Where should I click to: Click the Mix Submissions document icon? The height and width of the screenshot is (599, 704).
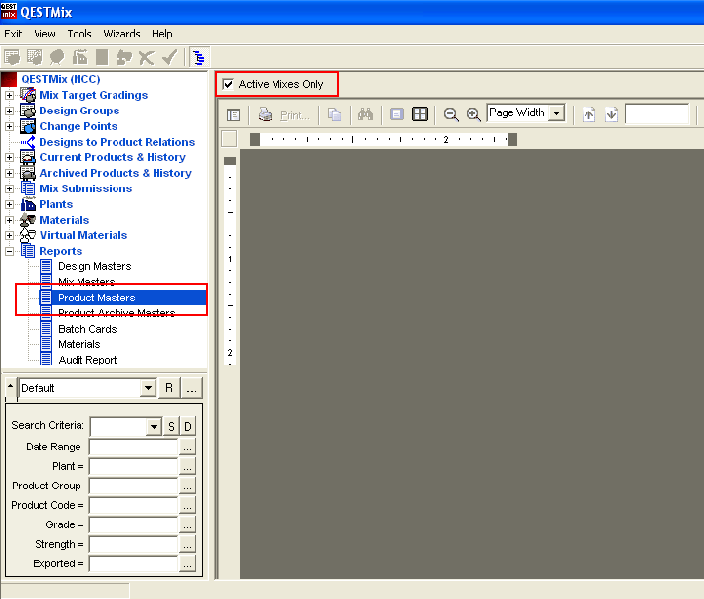(28, 189)
